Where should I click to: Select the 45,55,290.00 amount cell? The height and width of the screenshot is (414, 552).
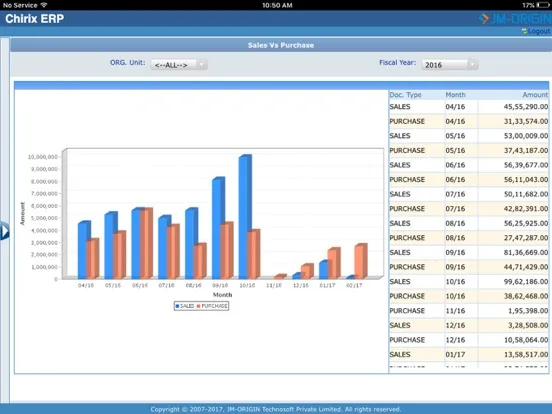513,107
